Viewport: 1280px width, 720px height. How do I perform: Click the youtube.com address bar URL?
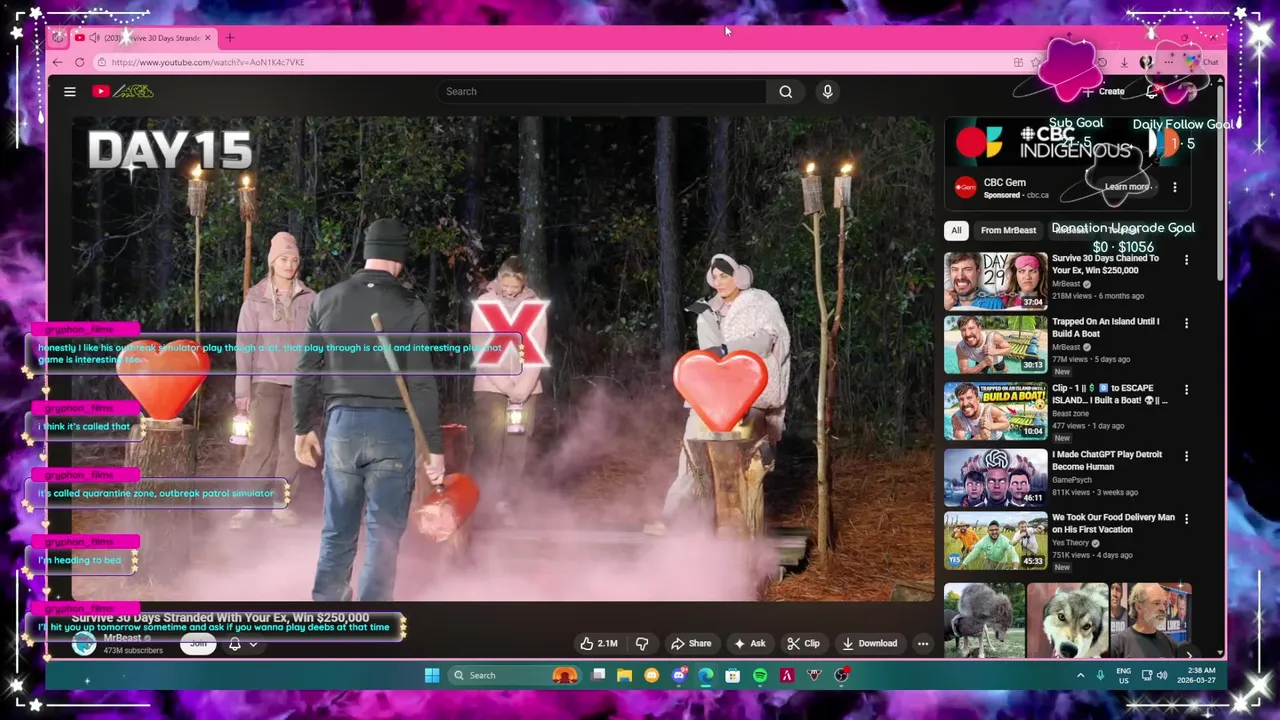pos(208,62)
